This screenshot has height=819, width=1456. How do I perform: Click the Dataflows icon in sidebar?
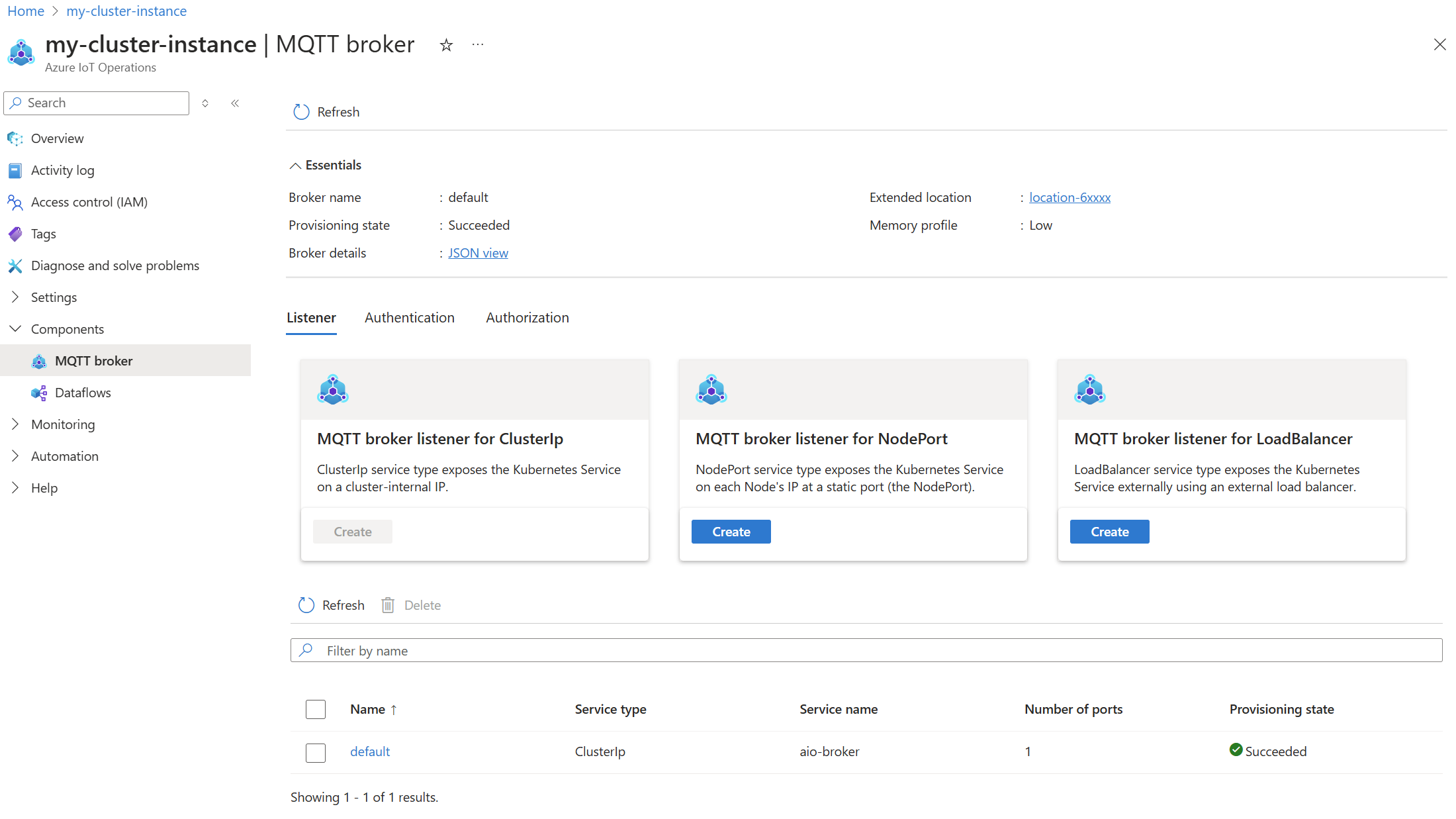click(39, 392)
